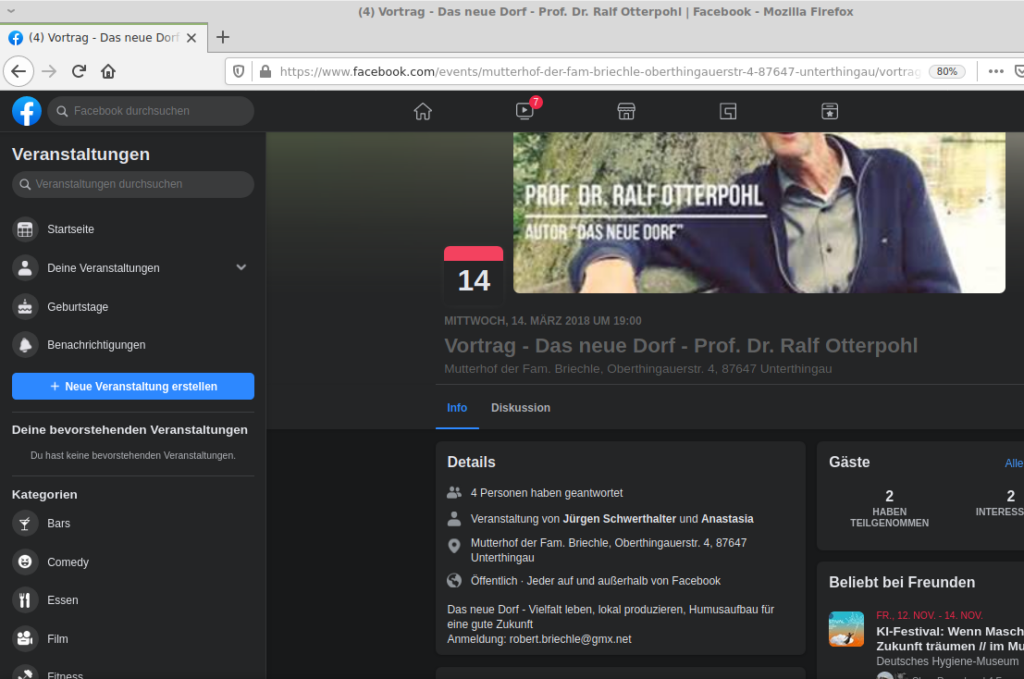Click robert.briechle@gmx.net email text

pyautogui.click(x=570, y=639)
